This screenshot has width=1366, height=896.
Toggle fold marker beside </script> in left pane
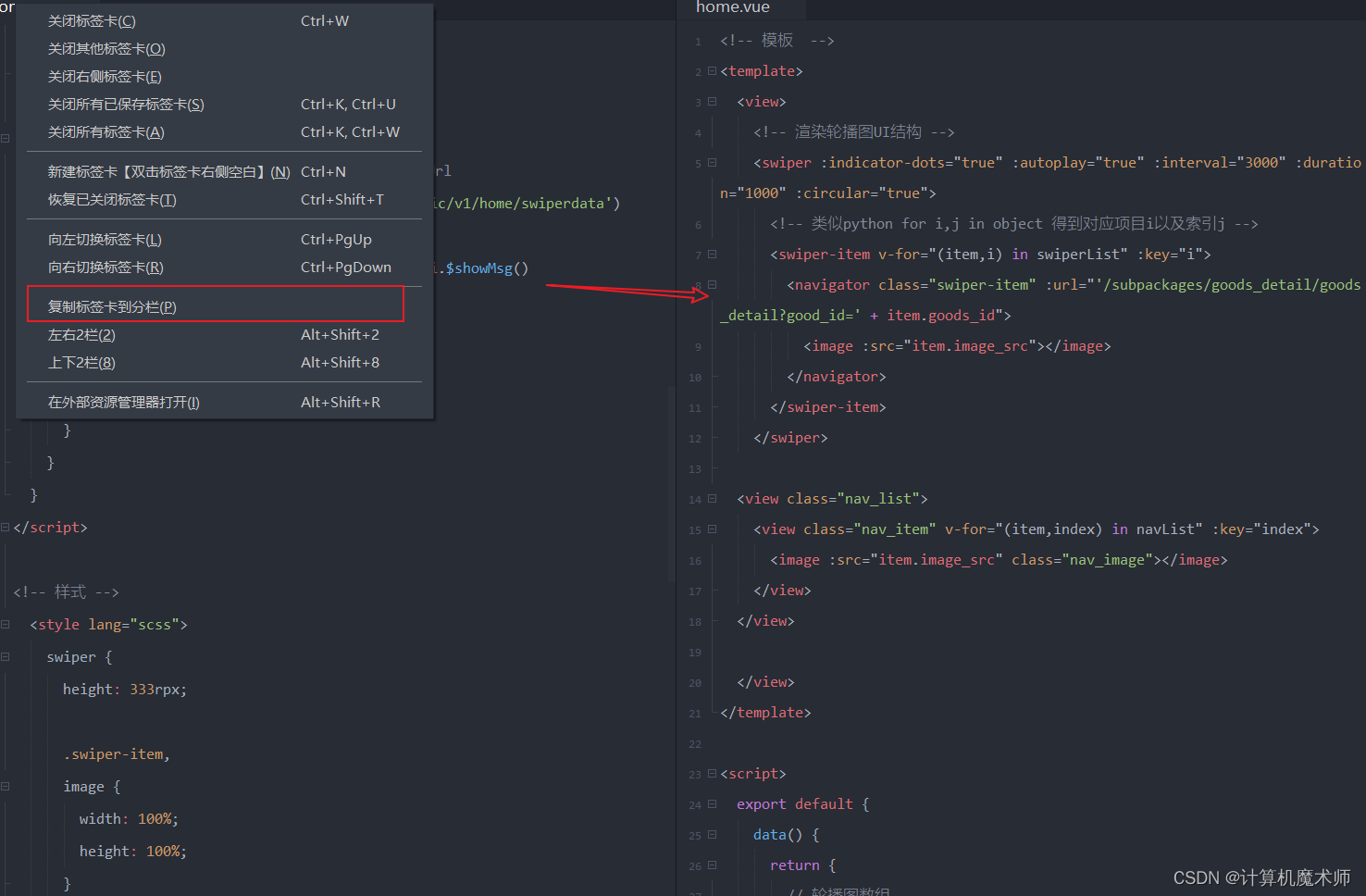(5, 527)
